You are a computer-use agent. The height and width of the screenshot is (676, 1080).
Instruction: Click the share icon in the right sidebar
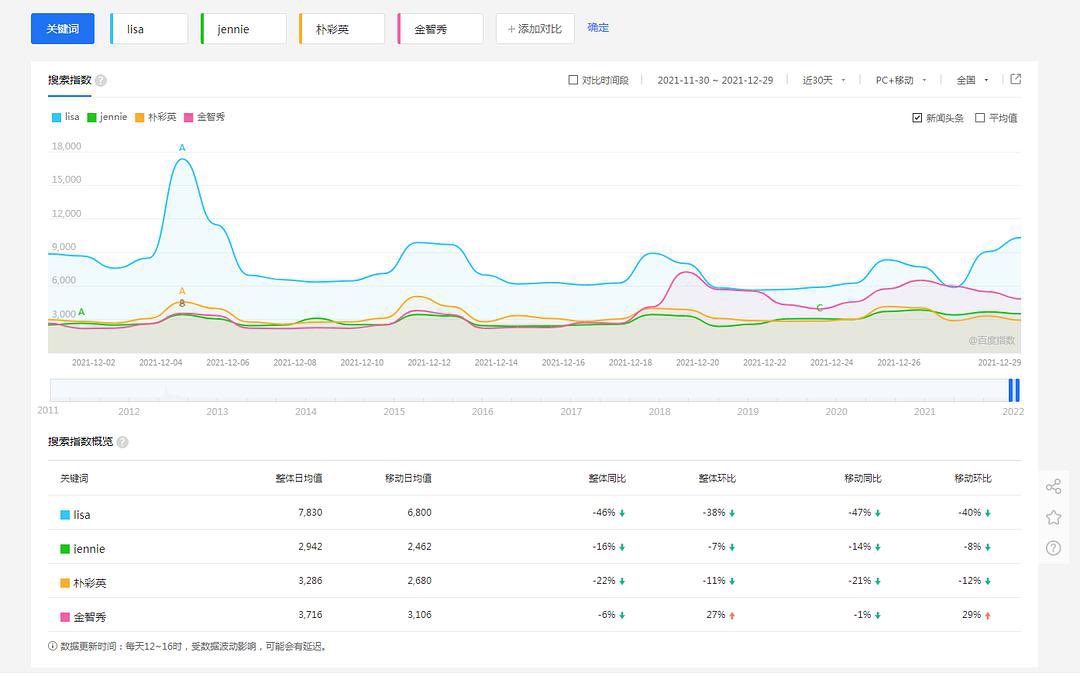click(x=1053, y=487)
